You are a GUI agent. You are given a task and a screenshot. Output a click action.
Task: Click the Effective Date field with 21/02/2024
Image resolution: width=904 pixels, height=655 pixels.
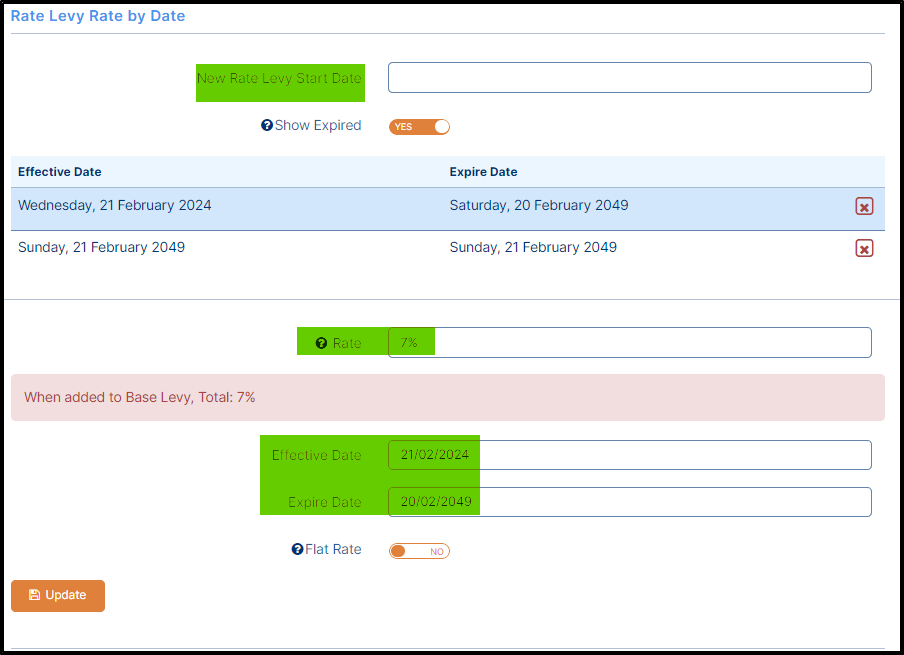click(x=629, y=455)
